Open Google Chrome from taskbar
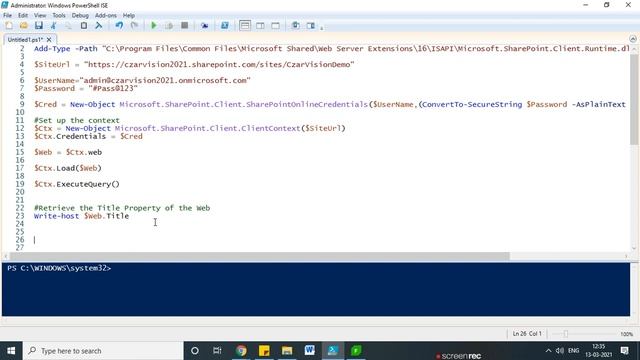Screen dimensions: 640x360 241,351
